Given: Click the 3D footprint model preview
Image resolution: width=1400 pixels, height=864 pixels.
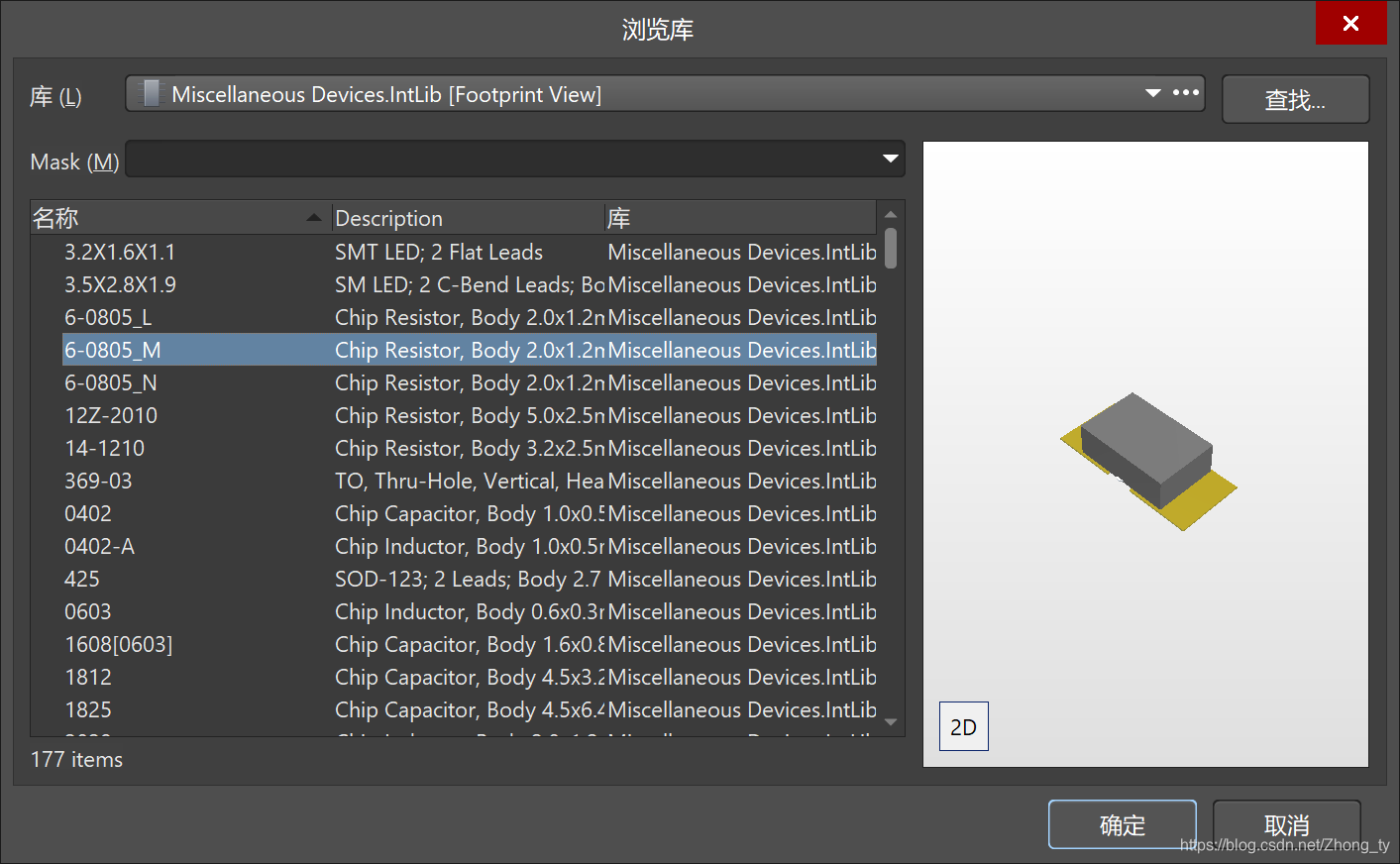Looking at the screenshot, I should point(1147,460).
